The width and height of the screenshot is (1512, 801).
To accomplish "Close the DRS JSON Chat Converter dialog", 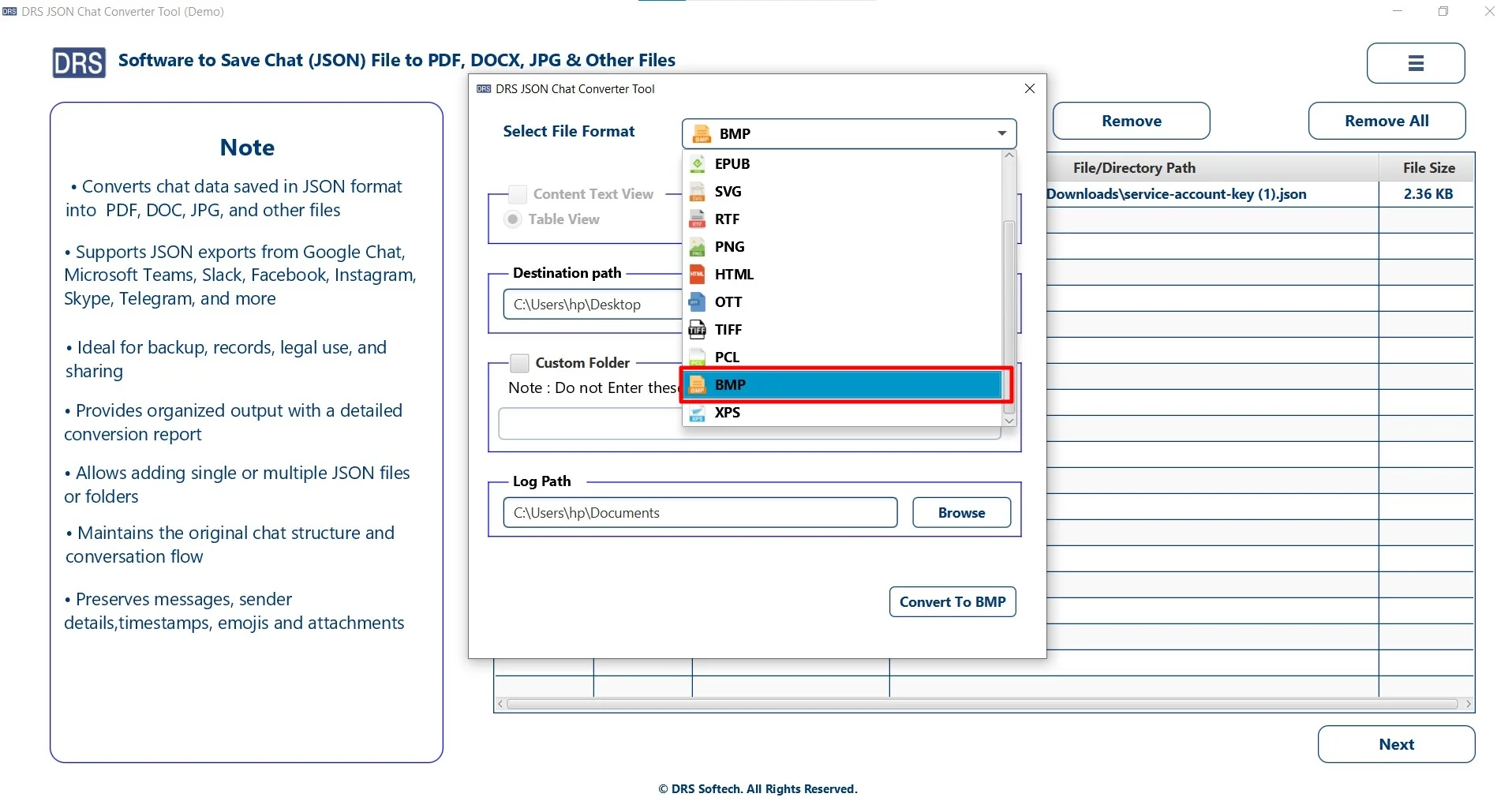I will coord(1029,88).
